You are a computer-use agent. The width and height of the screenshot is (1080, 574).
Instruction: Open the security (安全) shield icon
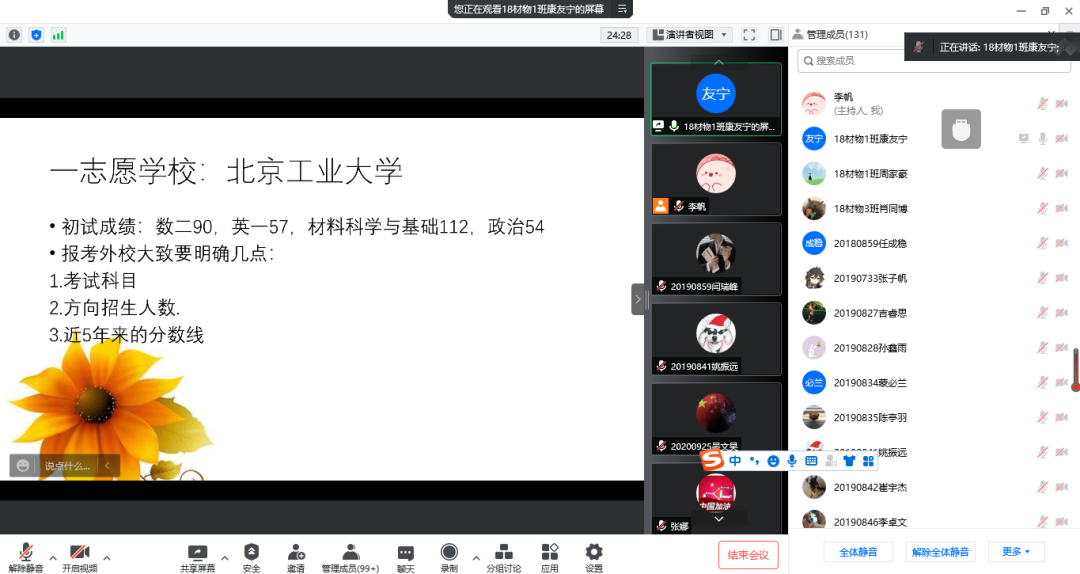coord(251,552)
